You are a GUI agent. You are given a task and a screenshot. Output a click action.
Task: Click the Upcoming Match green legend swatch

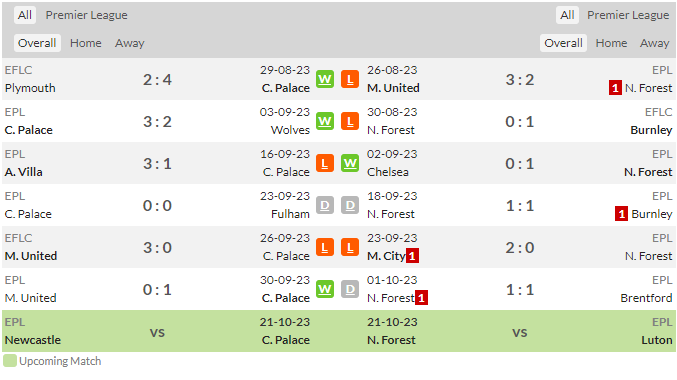[9, 361]
